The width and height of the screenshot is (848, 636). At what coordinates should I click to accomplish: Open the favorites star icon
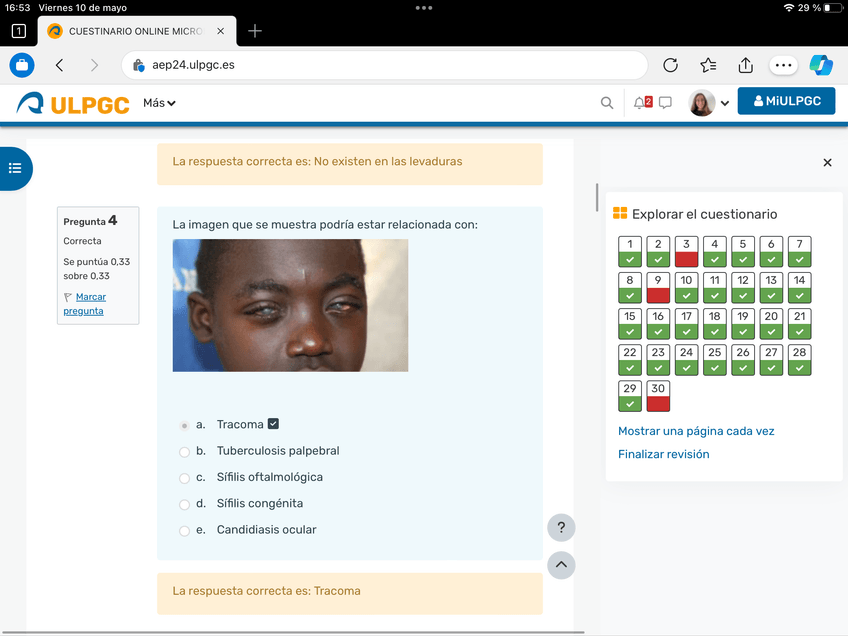(708, 65)
